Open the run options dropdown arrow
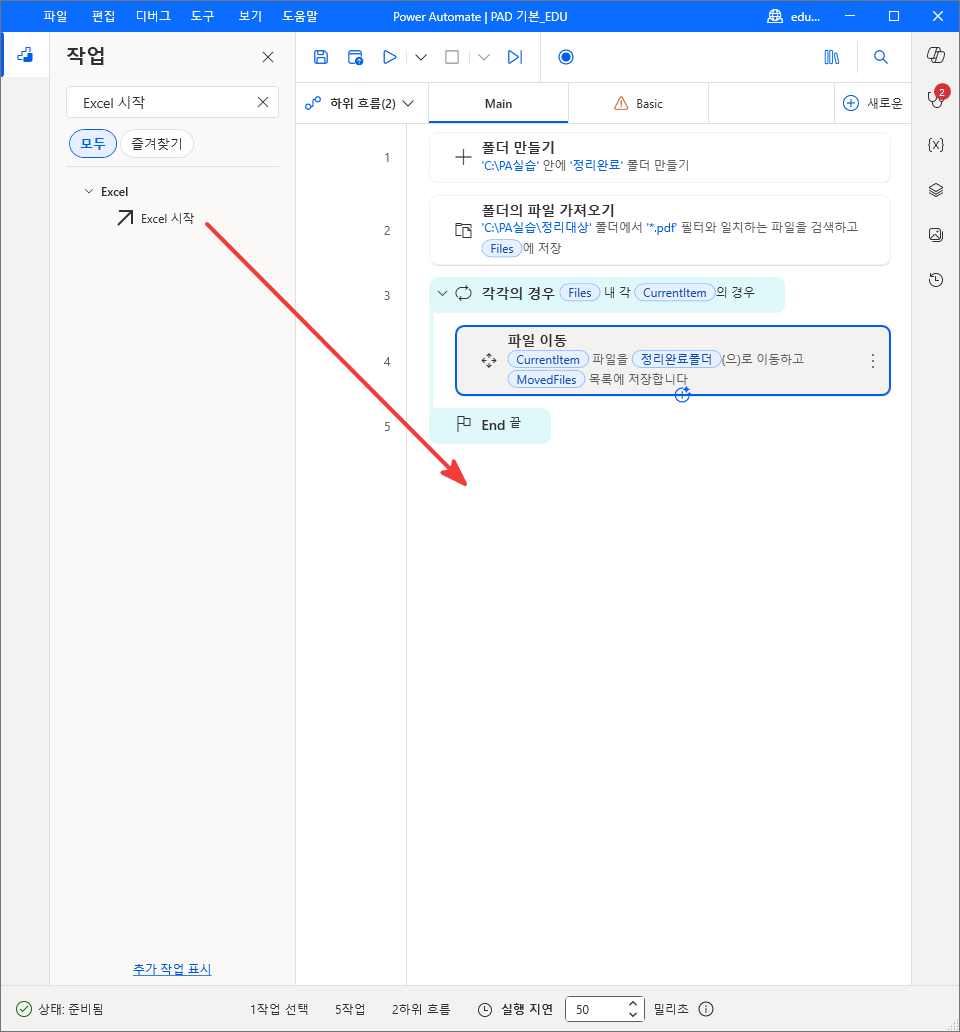 point(421,57)
